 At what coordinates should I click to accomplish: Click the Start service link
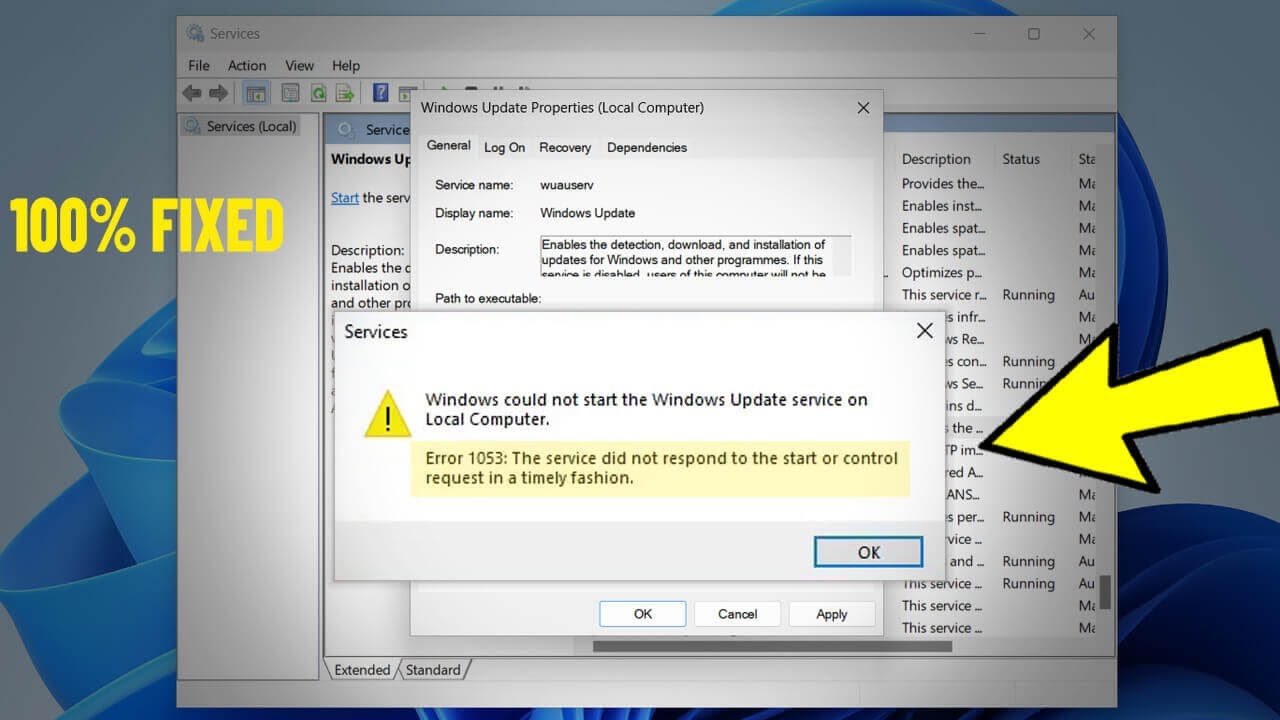click(x=345, y=198)
